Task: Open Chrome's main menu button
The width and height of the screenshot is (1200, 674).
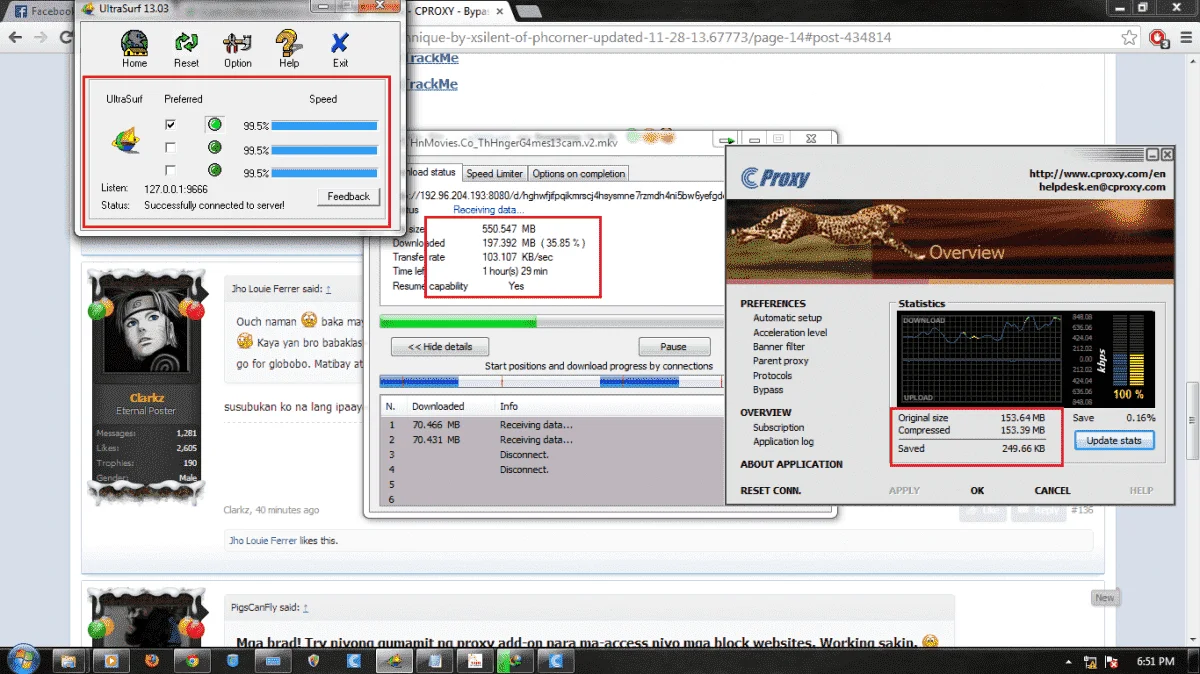Action: (x=1186, y=38)
